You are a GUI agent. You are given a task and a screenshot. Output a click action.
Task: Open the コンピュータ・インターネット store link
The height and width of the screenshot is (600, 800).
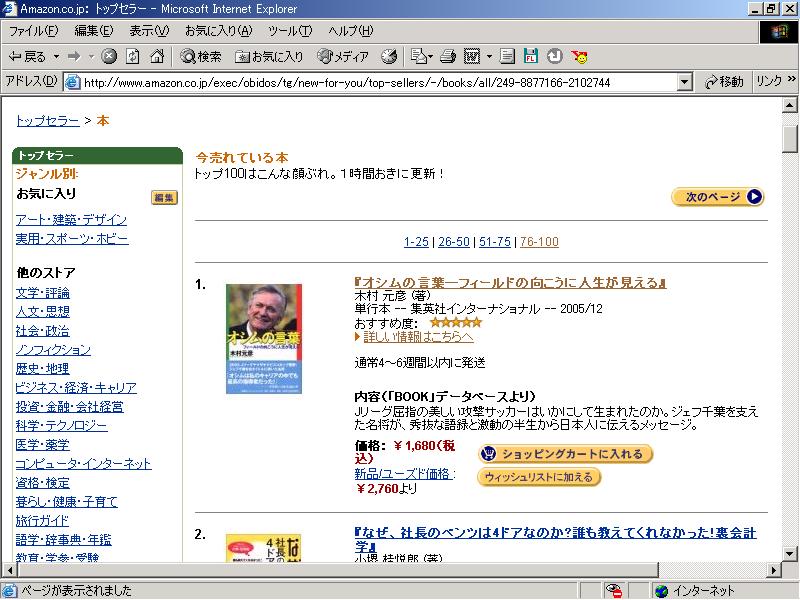pos(83,464)
